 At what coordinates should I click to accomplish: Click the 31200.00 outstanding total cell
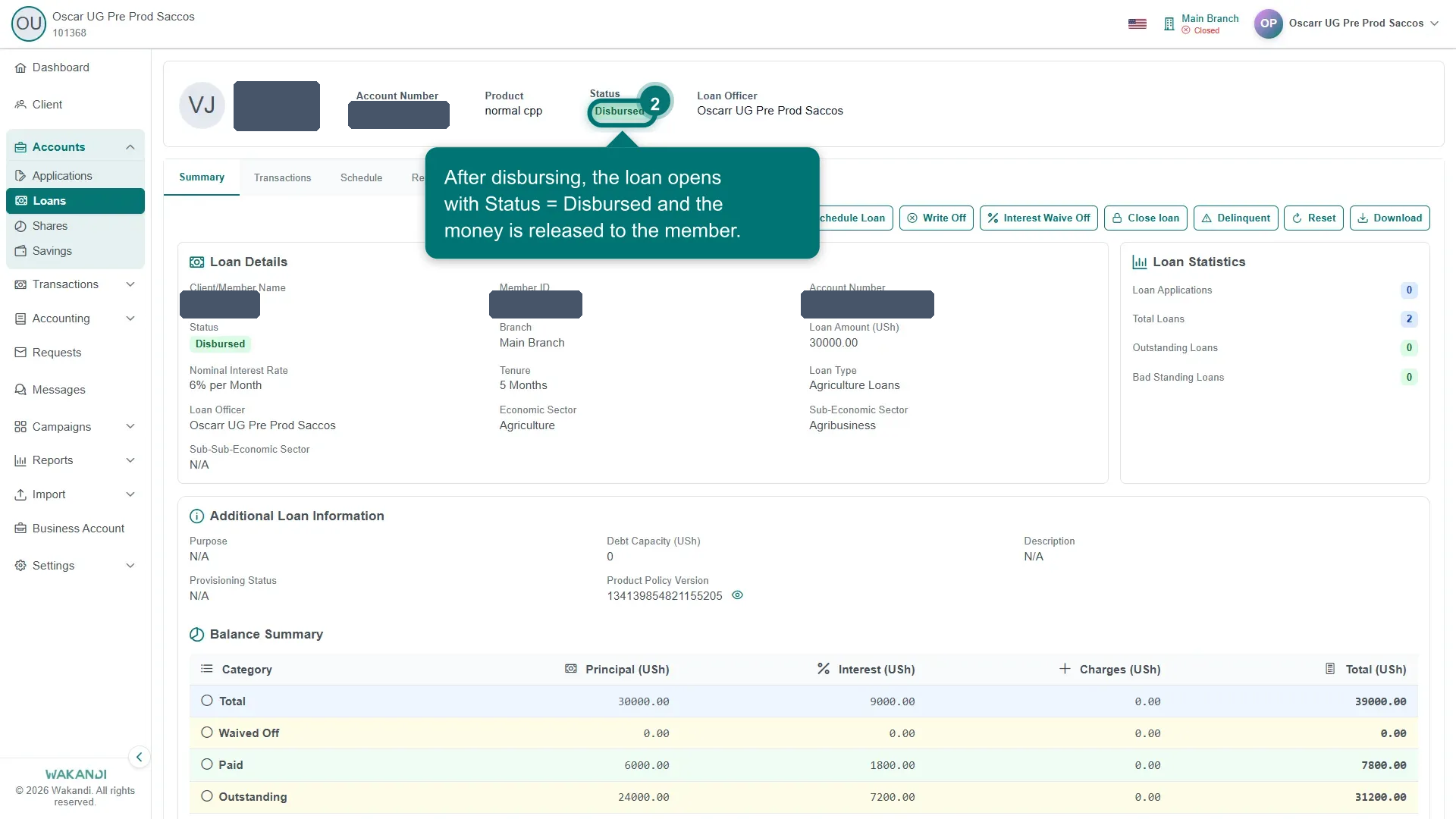coord(1380,797)
